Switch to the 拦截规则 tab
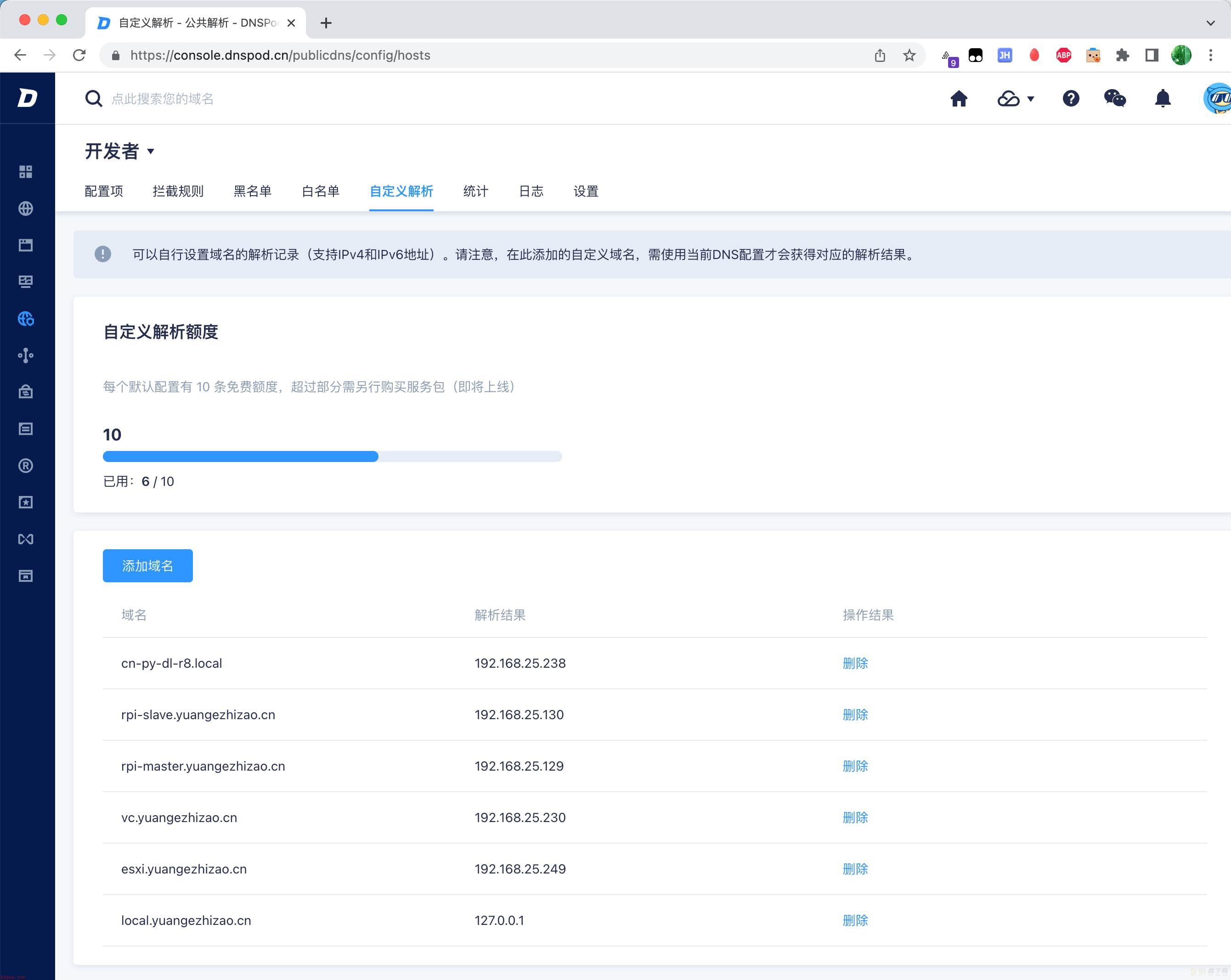Image resolution: width=1231 pixels, height=980 pixels. click(178, 191)
